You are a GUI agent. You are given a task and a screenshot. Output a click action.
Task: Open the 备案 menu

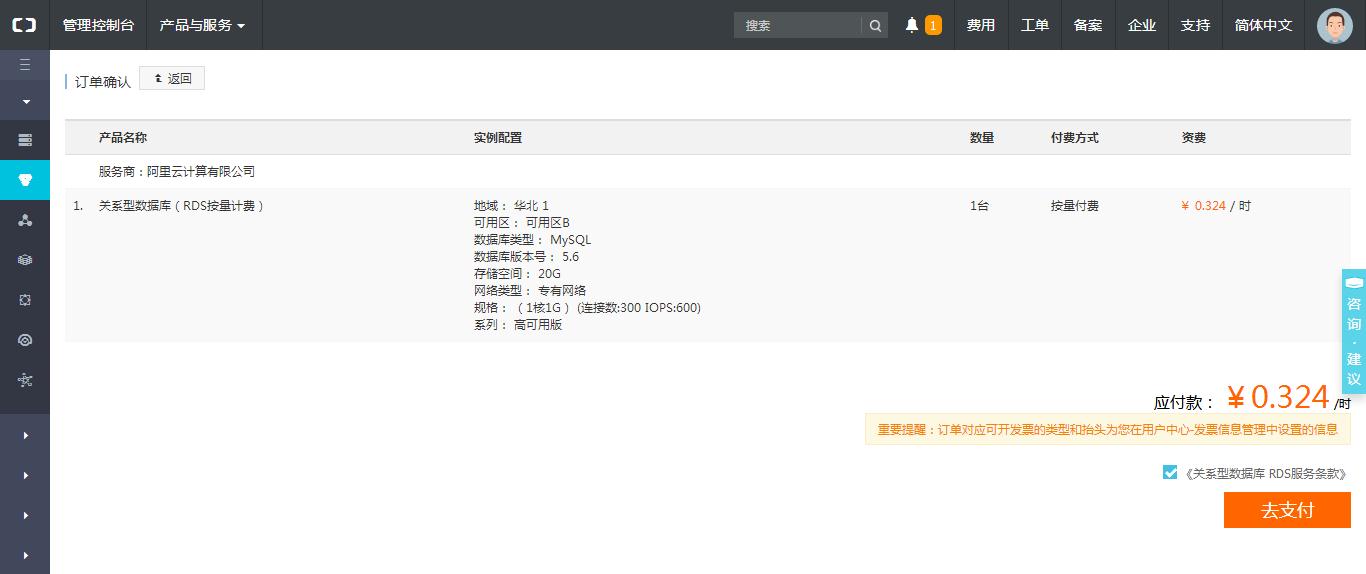click(1088, 25)
